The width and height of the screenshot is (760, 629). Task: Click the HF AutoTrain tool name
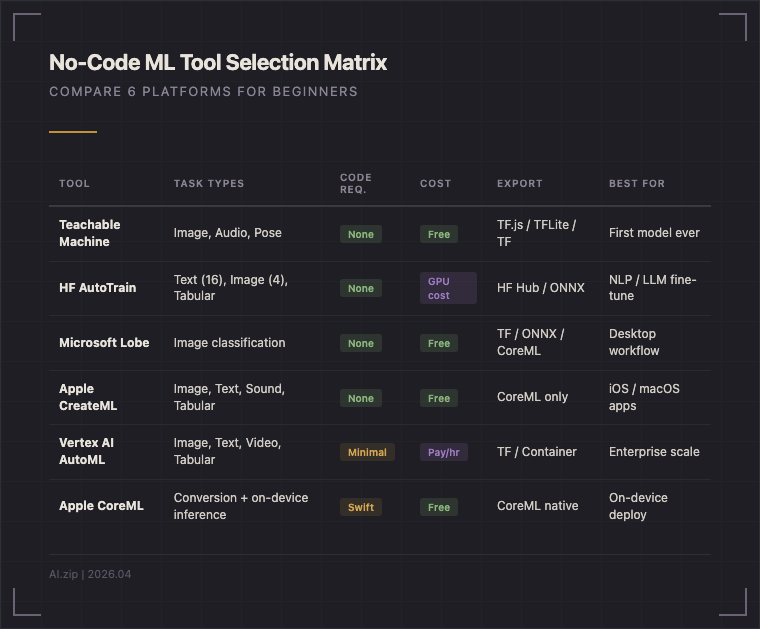[97, 288]
